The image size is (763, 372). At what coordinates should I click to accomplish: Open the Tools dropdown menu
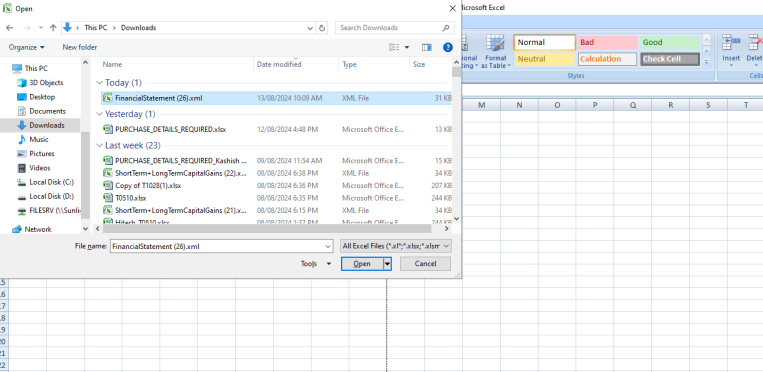316,263
